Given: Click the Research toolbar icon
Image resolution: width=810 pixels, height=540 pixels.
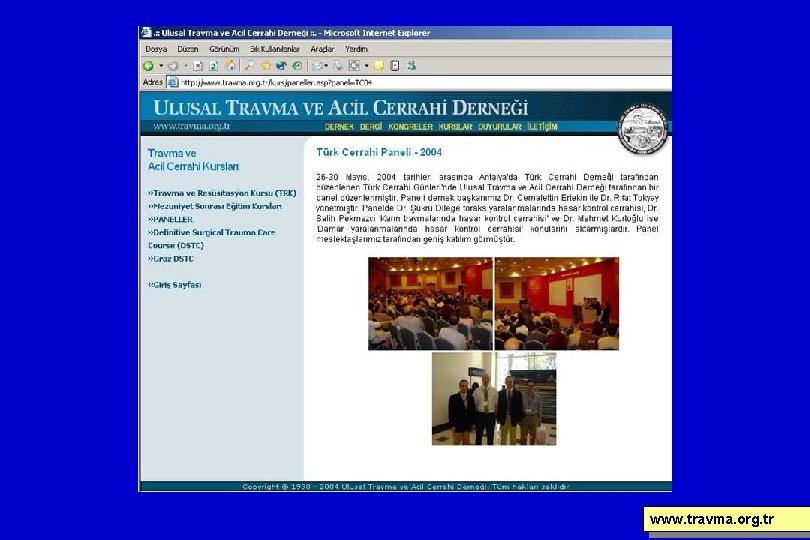Looking at the screenshot, I should tap(395, 66).
